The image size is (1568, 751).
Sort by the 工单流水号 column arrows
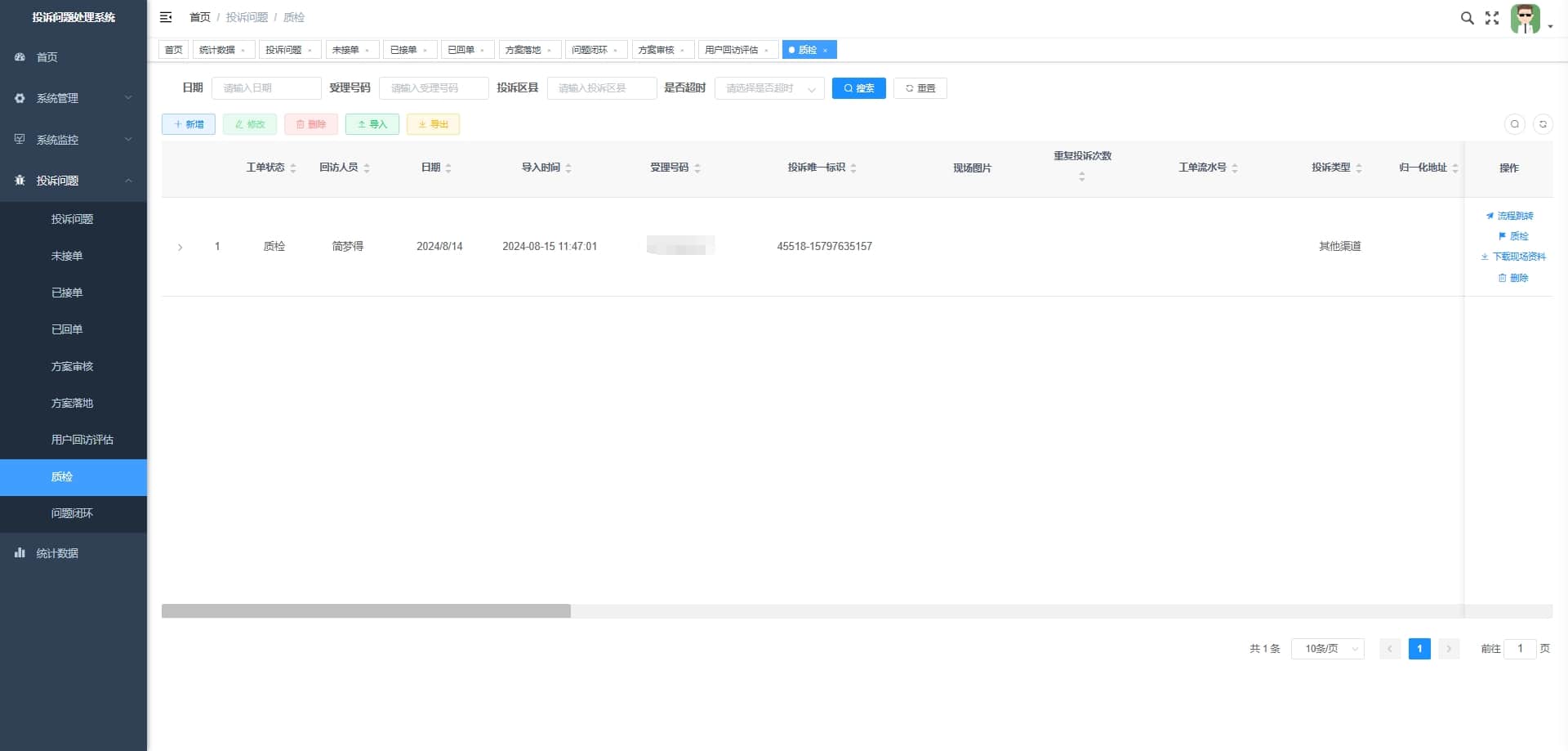[1235, 168]
